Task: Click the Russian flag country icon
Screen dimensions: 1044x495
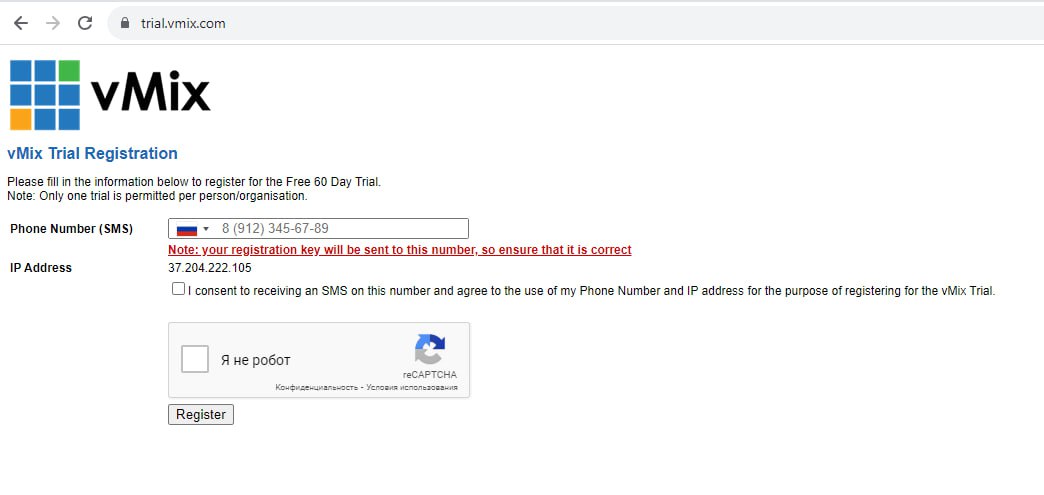Action: click(187, 229)
